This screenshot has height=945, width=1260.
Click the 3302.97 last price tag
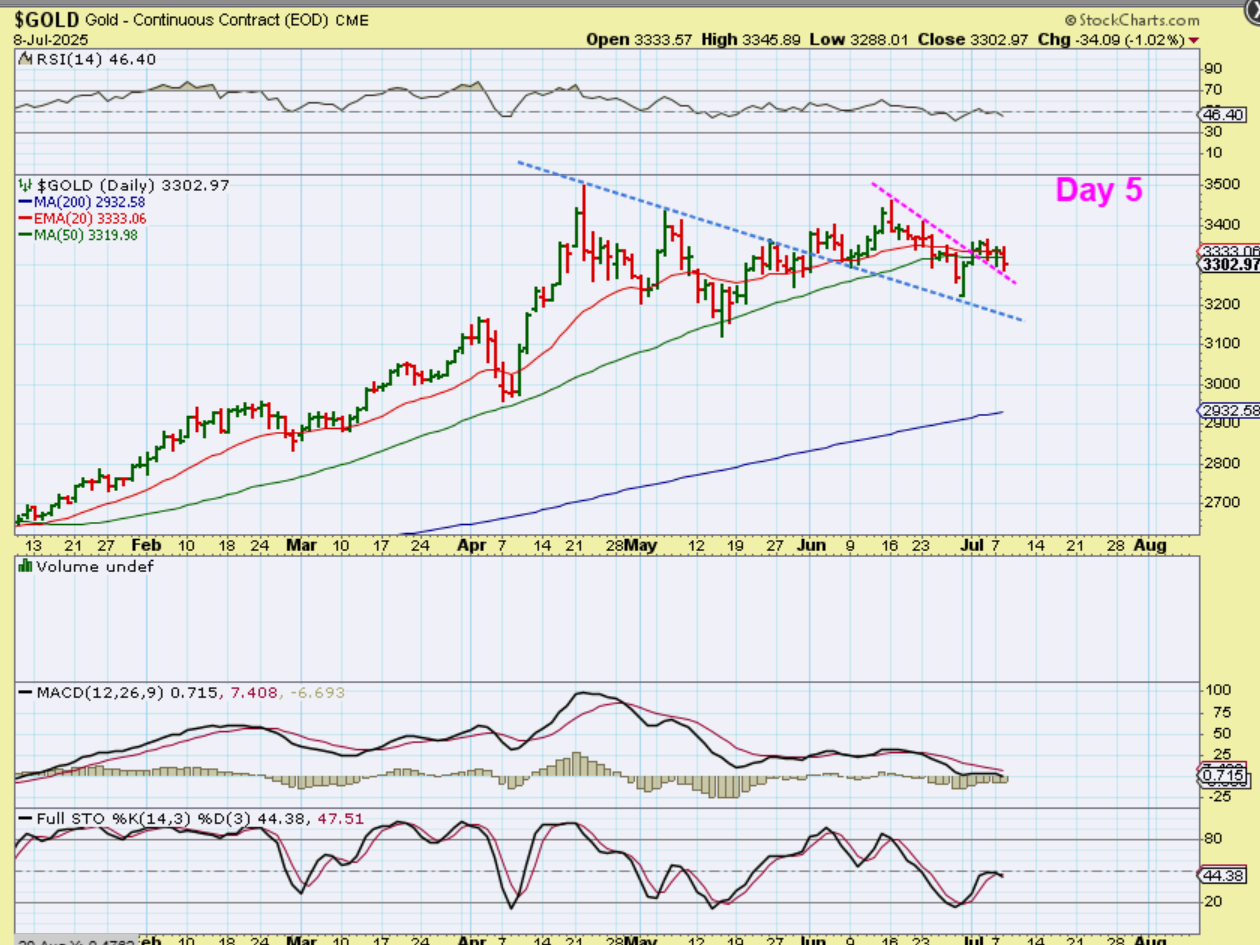[x=1228, y=265]
